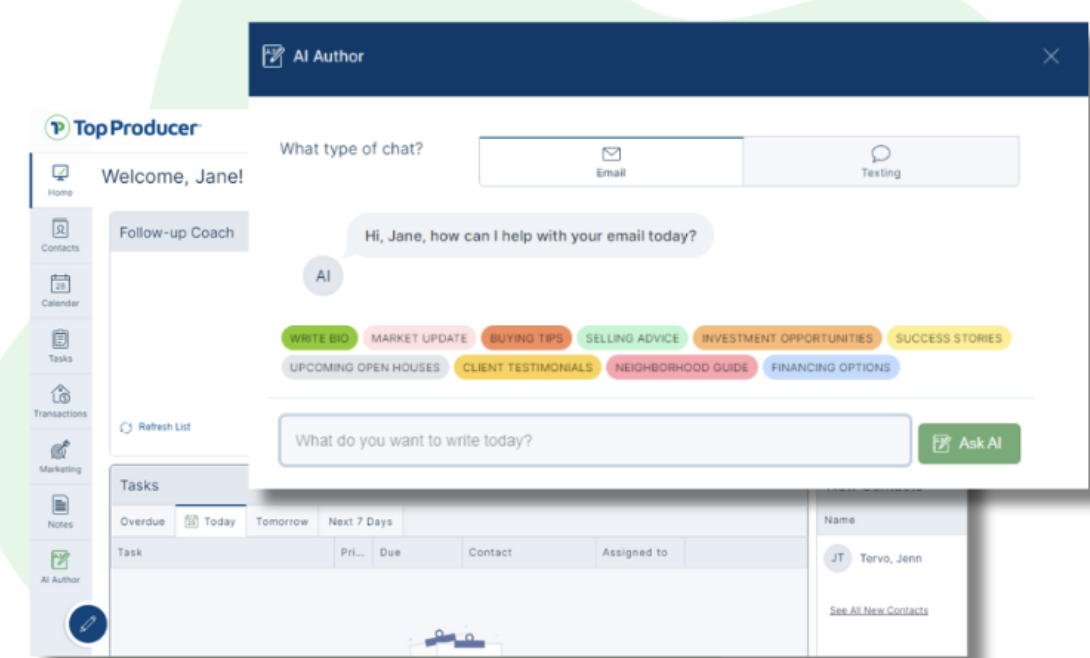Screen dimensions: 1090x658
Task: Open Contacts in the sidebar
Action: point(60,236)
